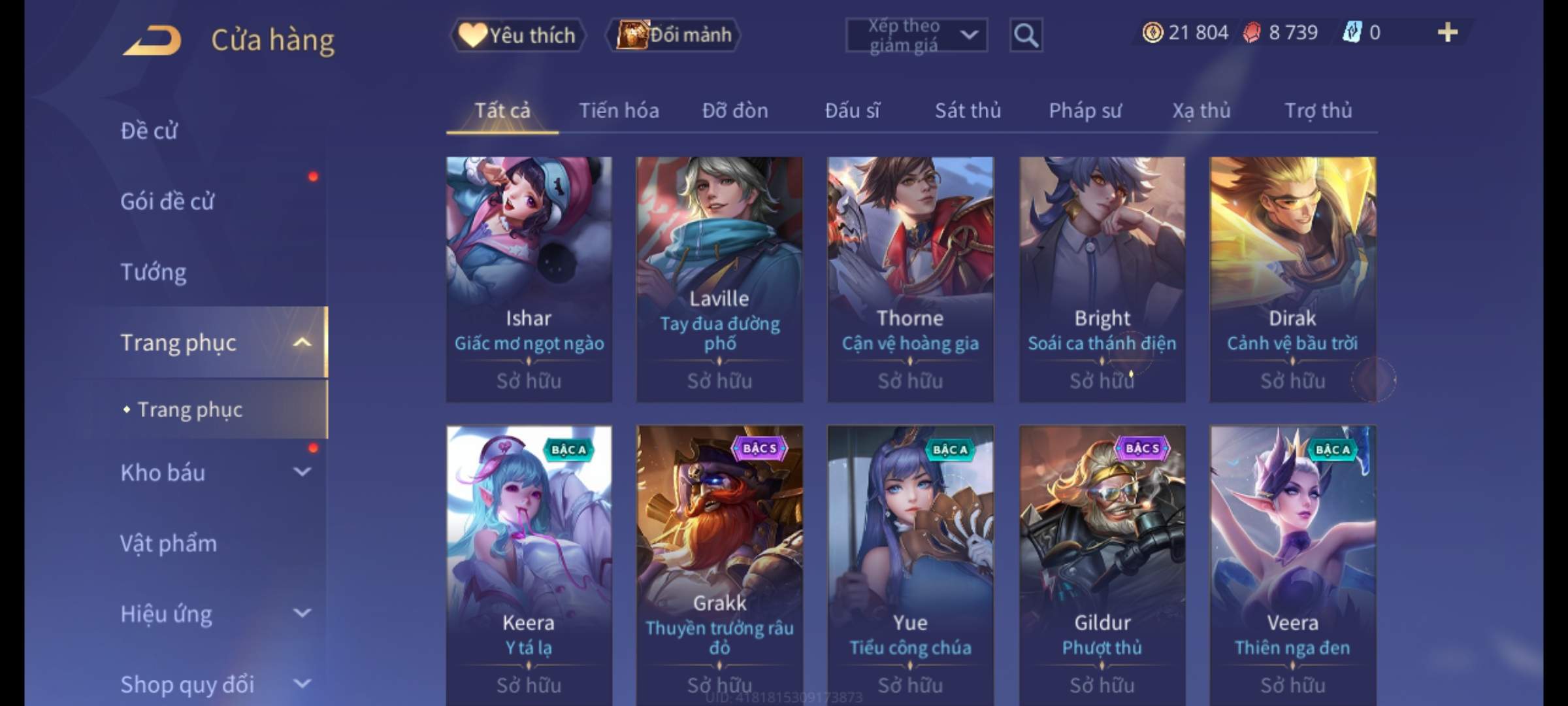Expand the Shop quy đổi section
The image size is (1568, 706).
[x=302, y=684]
